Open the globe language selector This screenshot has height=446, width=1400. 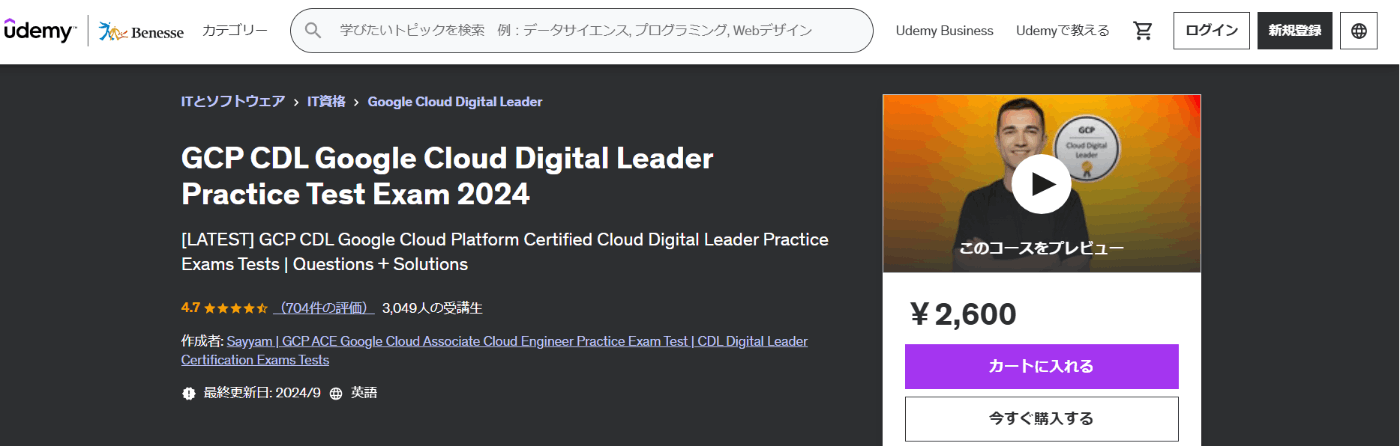click(x=1358, y=31)
